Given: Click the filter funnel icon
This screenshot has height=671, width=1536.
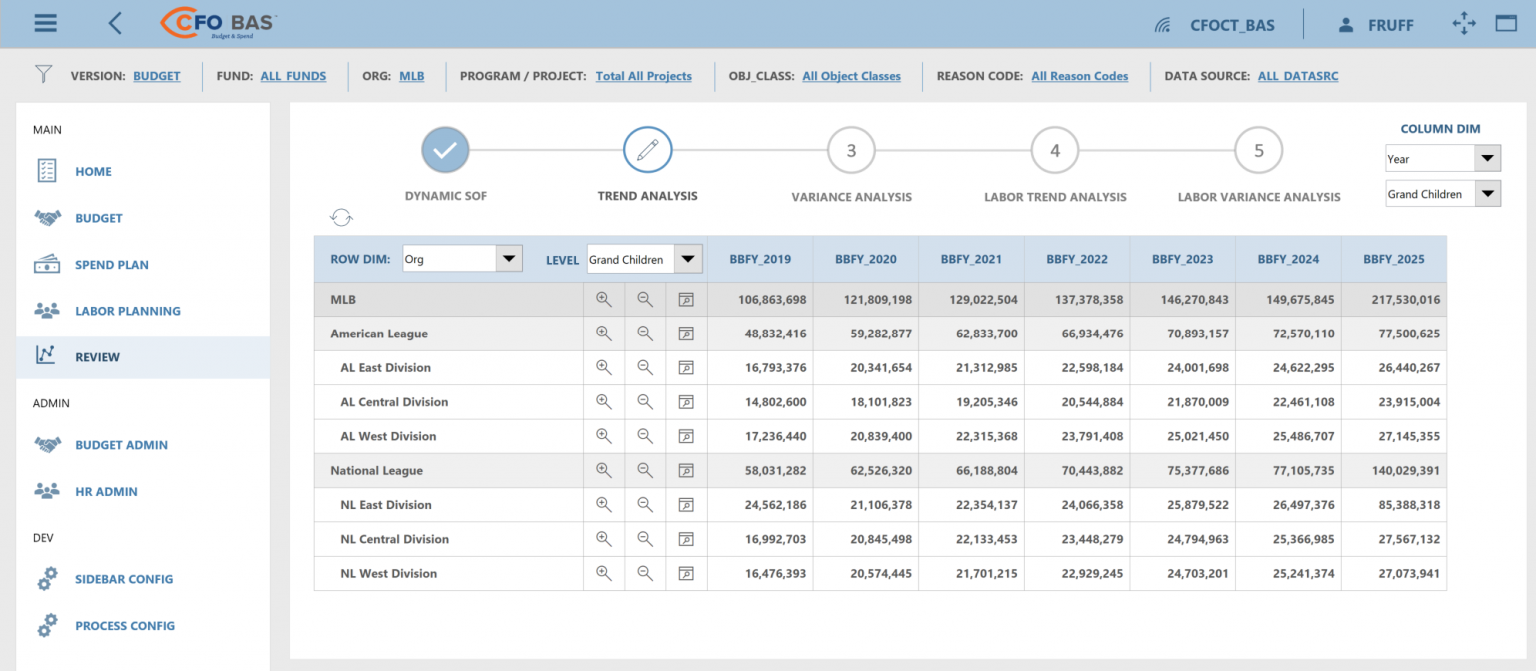Looking at the screenshot, I should coord(43,74).
